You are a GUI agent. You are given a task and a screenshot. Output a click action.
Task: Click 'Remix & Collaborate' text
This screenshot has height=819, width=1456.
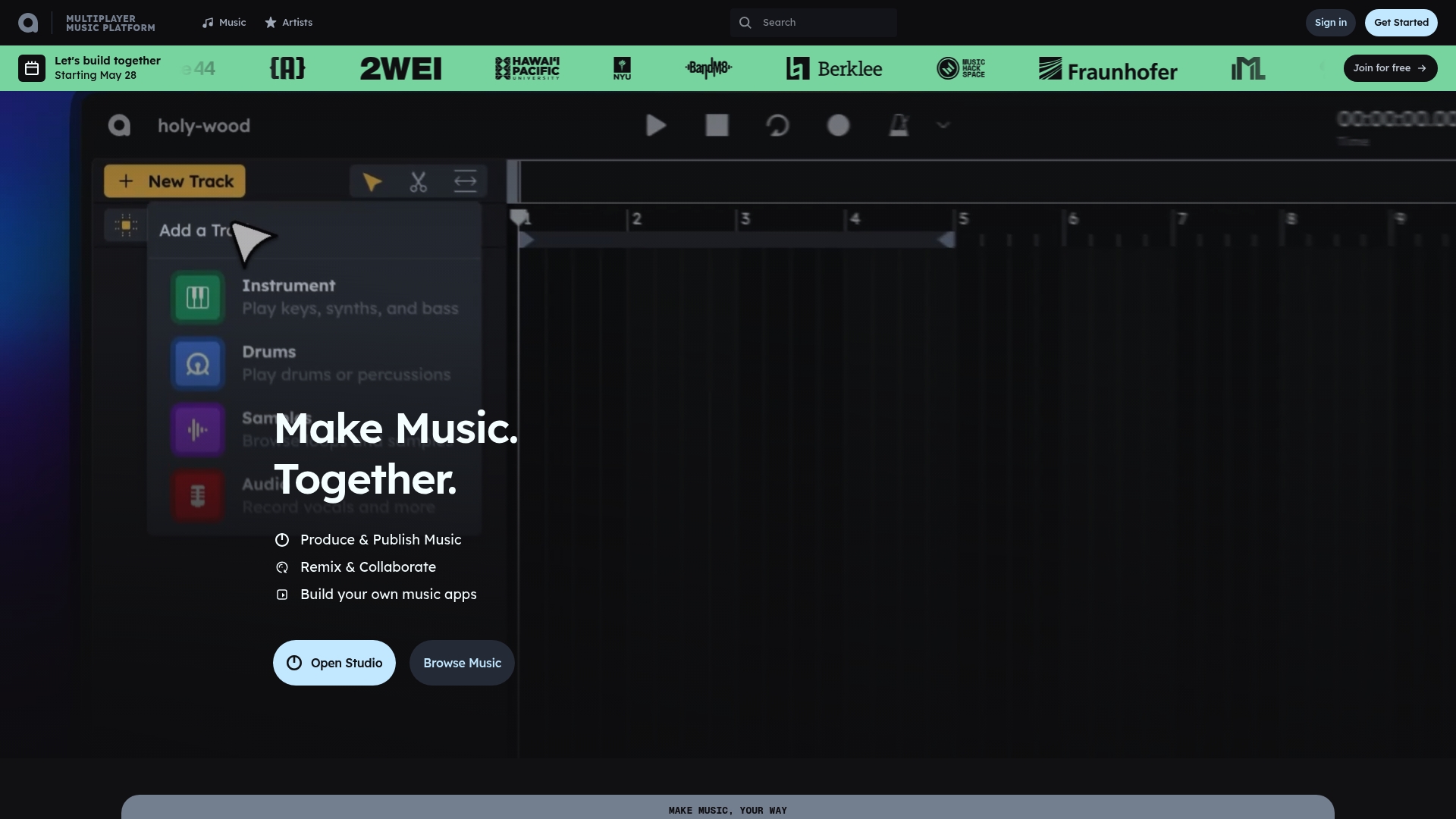[368, 567]
